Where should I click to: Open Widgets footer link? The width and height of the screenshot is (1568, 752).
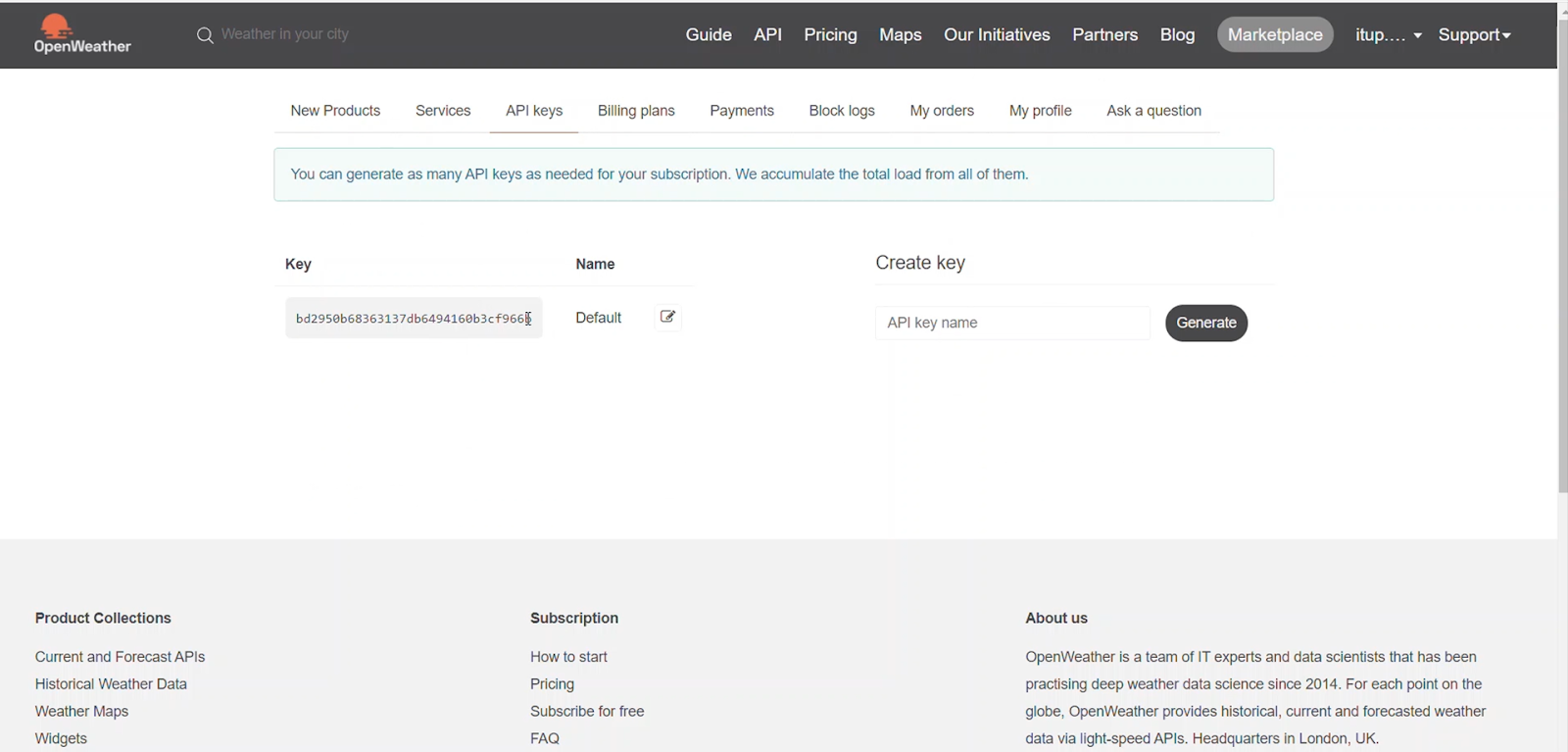61,738
